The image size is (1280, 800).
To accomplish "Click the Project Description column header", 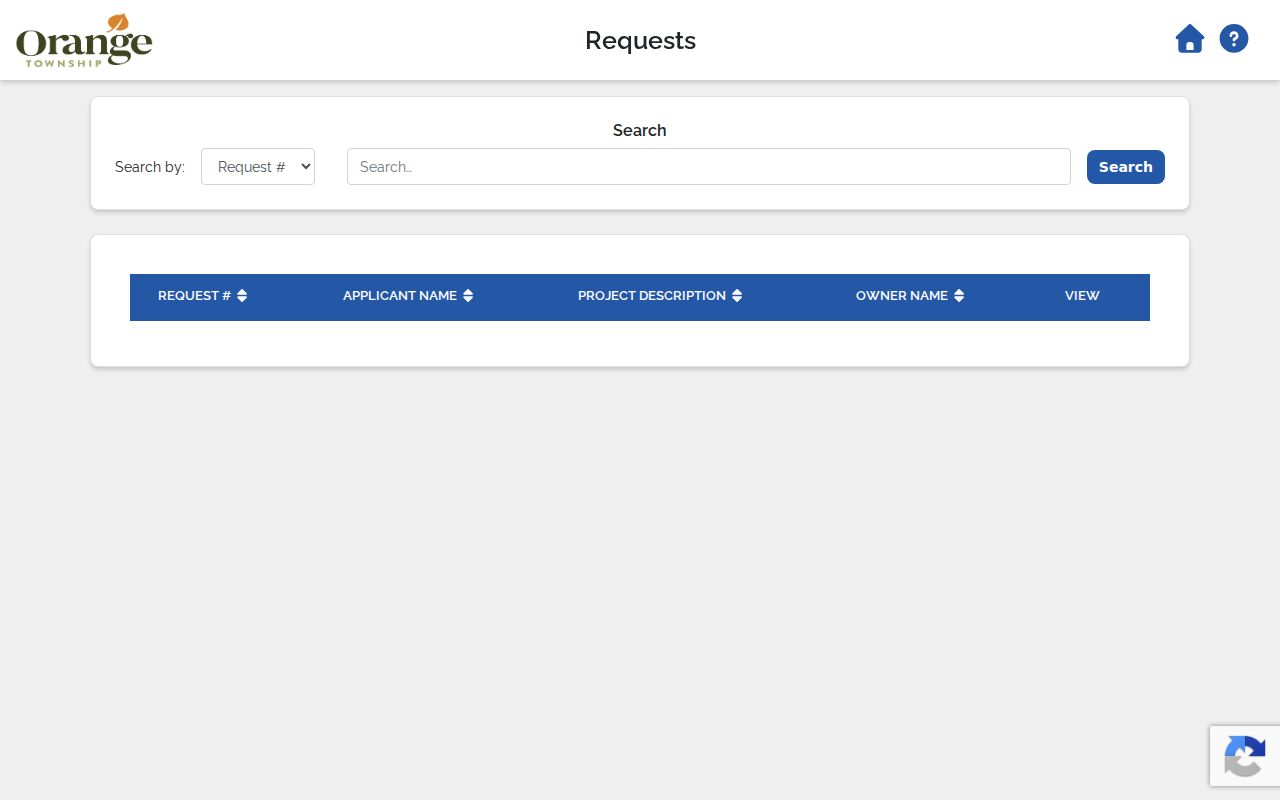I will pos(652,296).
